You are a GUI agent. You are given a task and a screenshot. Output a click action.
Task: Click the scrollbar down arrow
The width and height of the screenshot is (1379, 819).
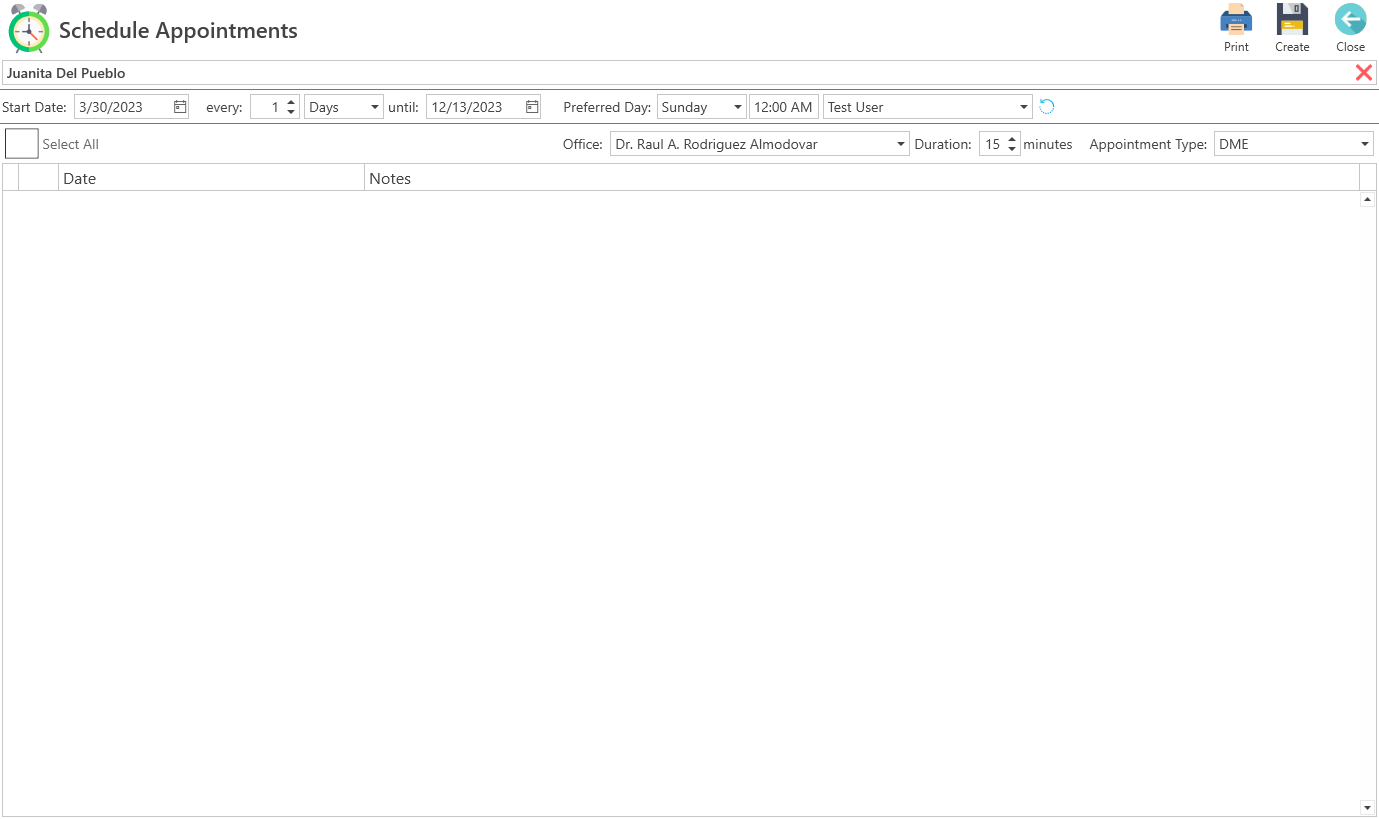[x=1367, y=807]
